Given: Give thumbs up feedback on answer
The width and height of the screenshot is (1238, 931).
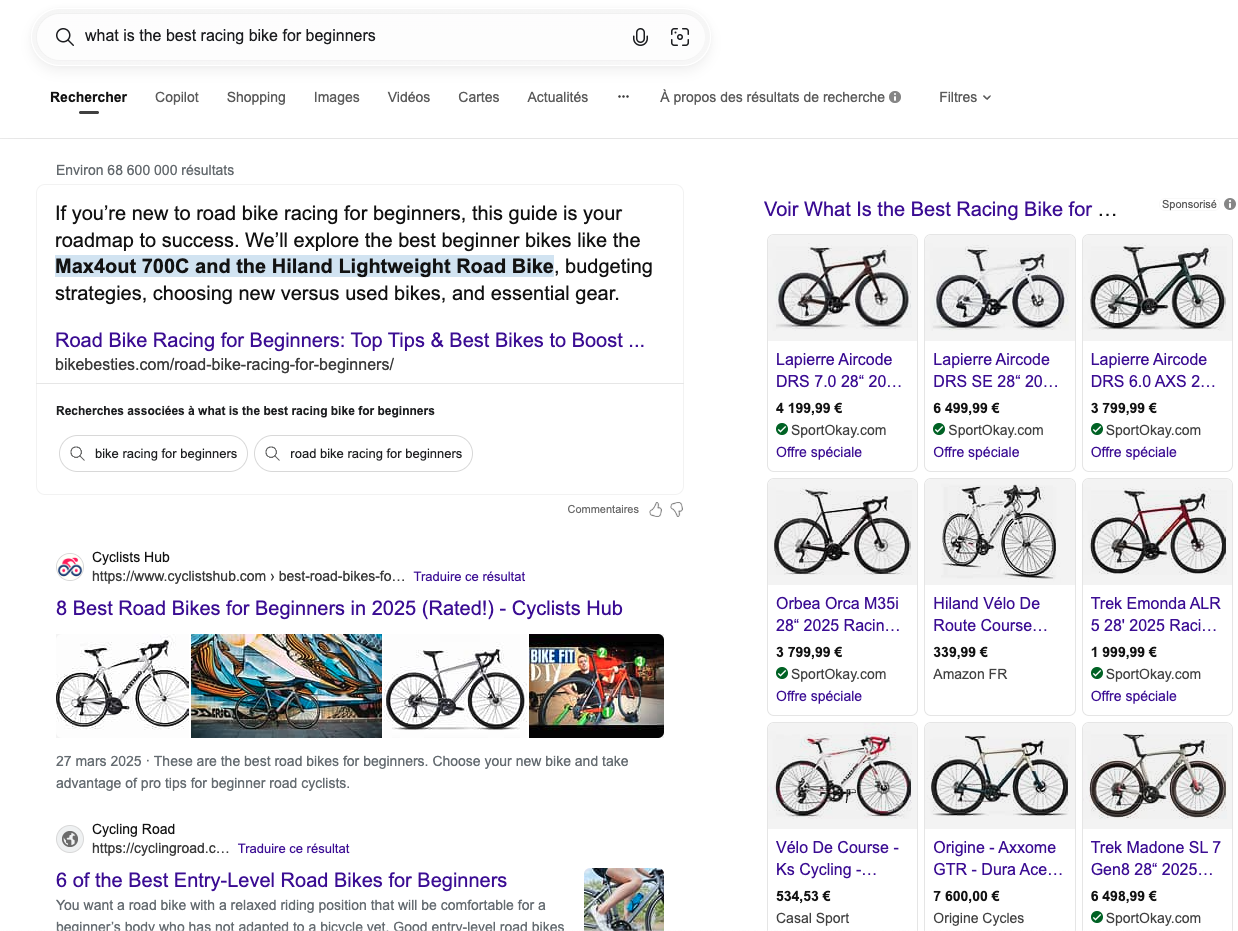Looking at the screenshot, I should coord(656,510).
